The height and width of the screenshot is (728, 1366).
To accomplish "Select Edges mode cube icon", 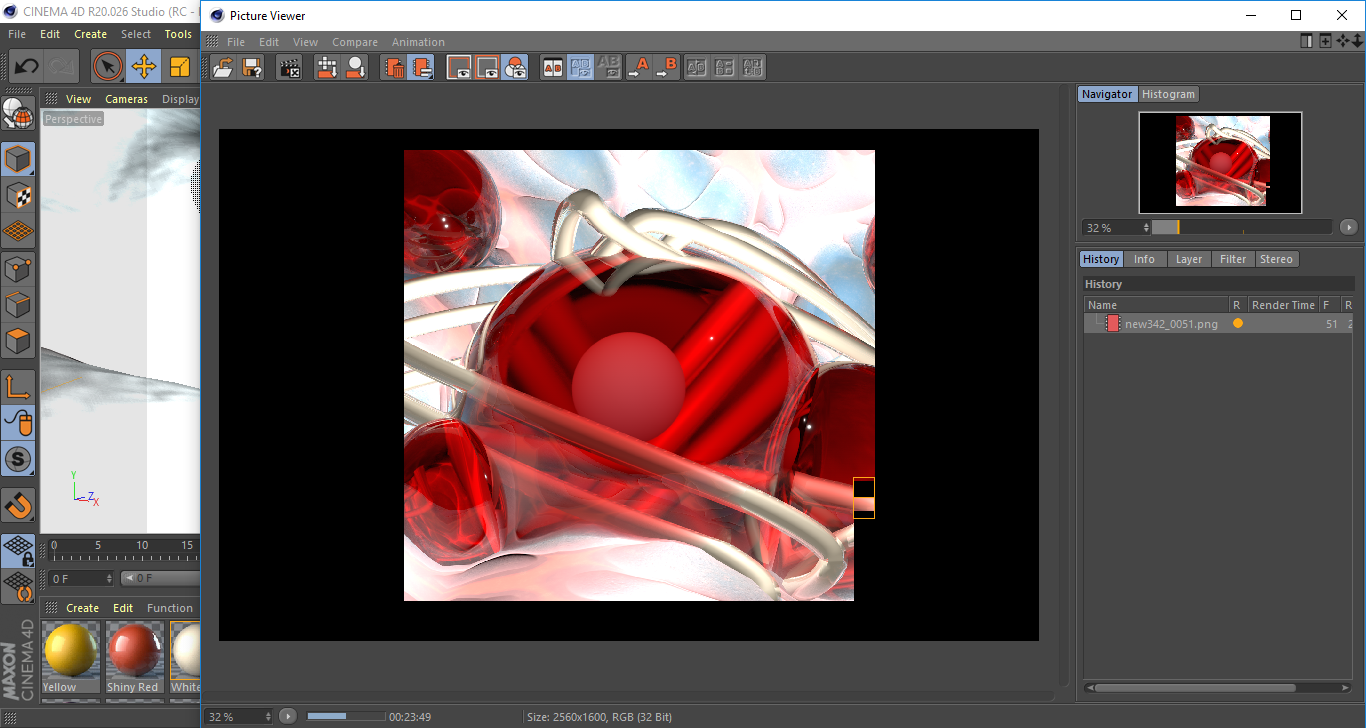I will pyautogui.click(x=18, y=304).
